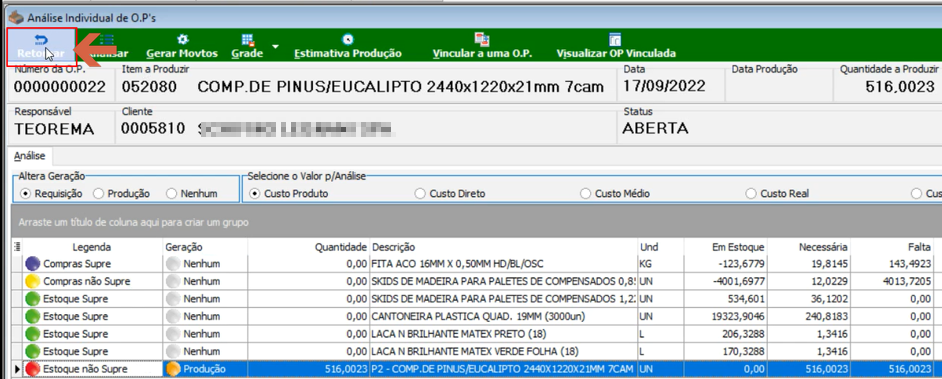This screenshot has height=379, width=942.
Task: Select CANTONEIRA PLASTICA QUAD. 19MM row
Action: click(x=473, y=316)
